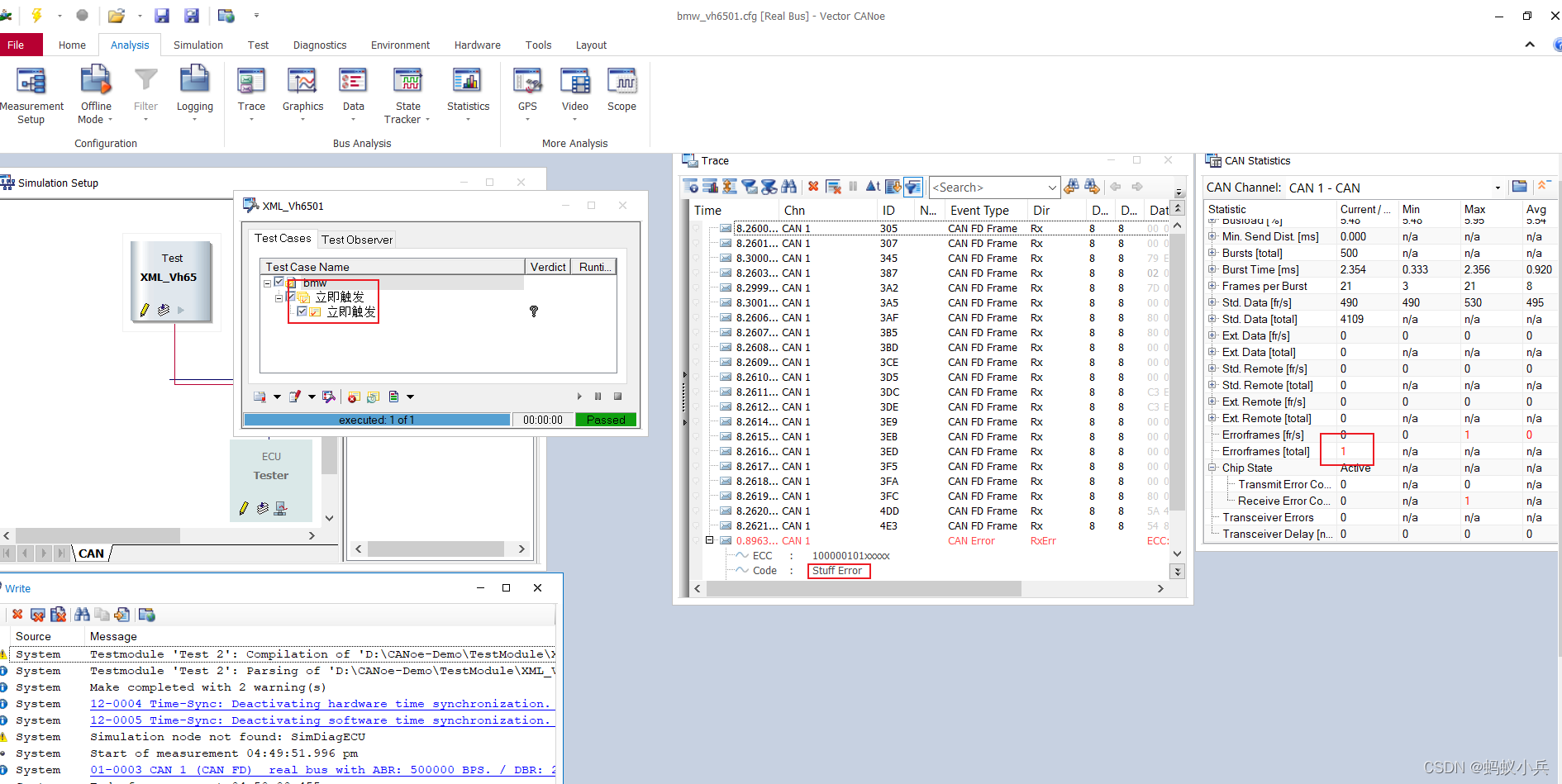Collapse the CAN Error row in Trace

pos(709,540)
